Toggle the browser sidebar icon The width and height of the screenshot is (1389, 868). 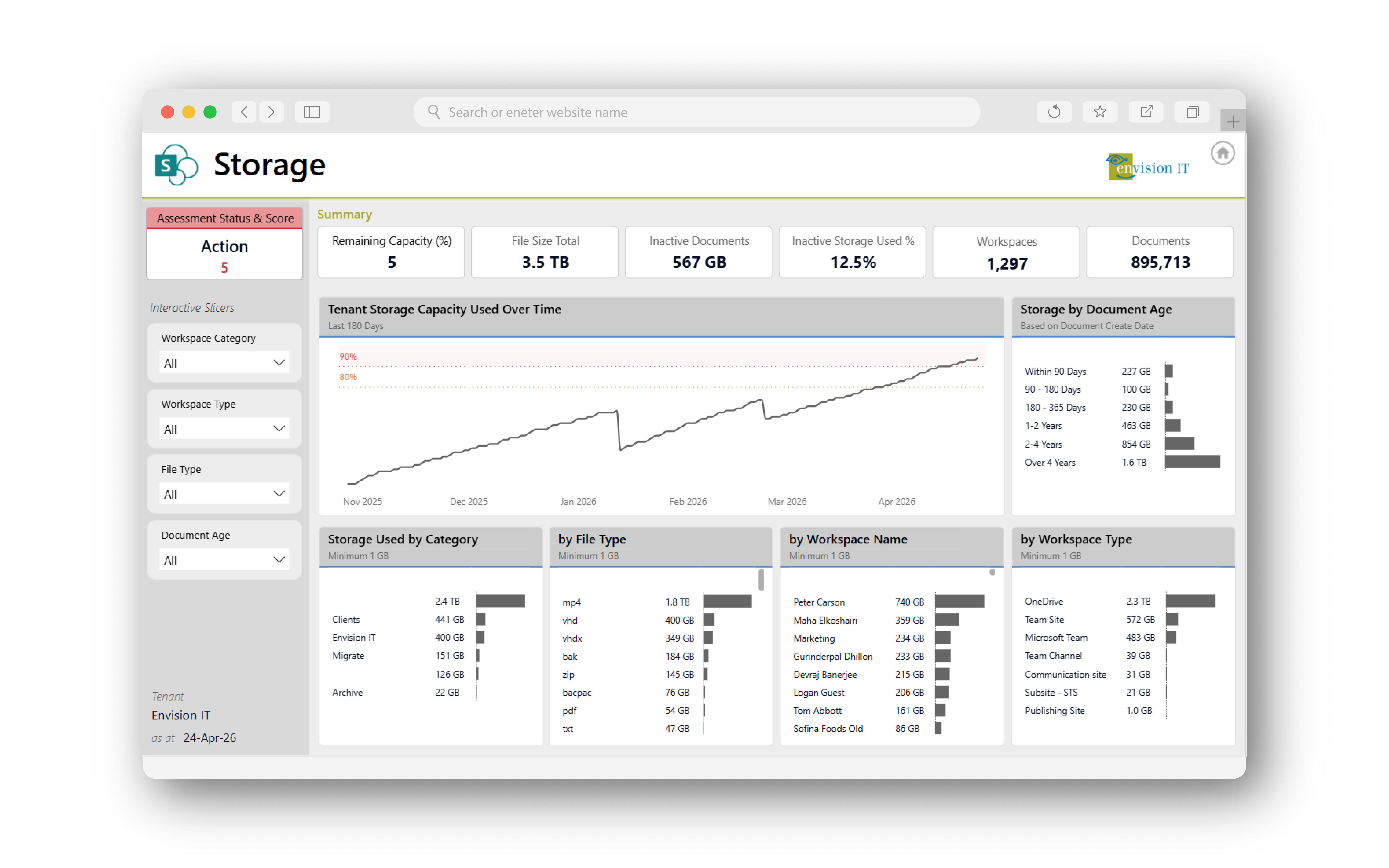(312, 112)
